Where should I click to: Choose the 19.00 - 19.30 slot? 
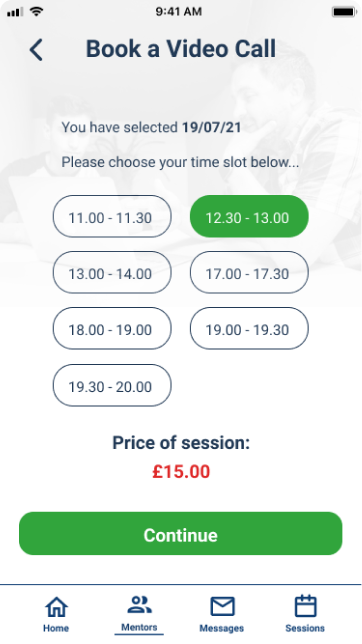click(249, 329)
